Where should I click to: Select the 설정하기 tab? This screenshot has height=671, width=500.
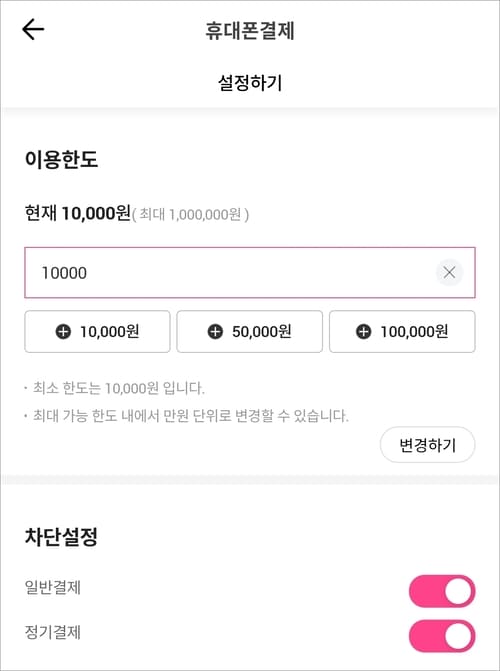click(250, 83)
